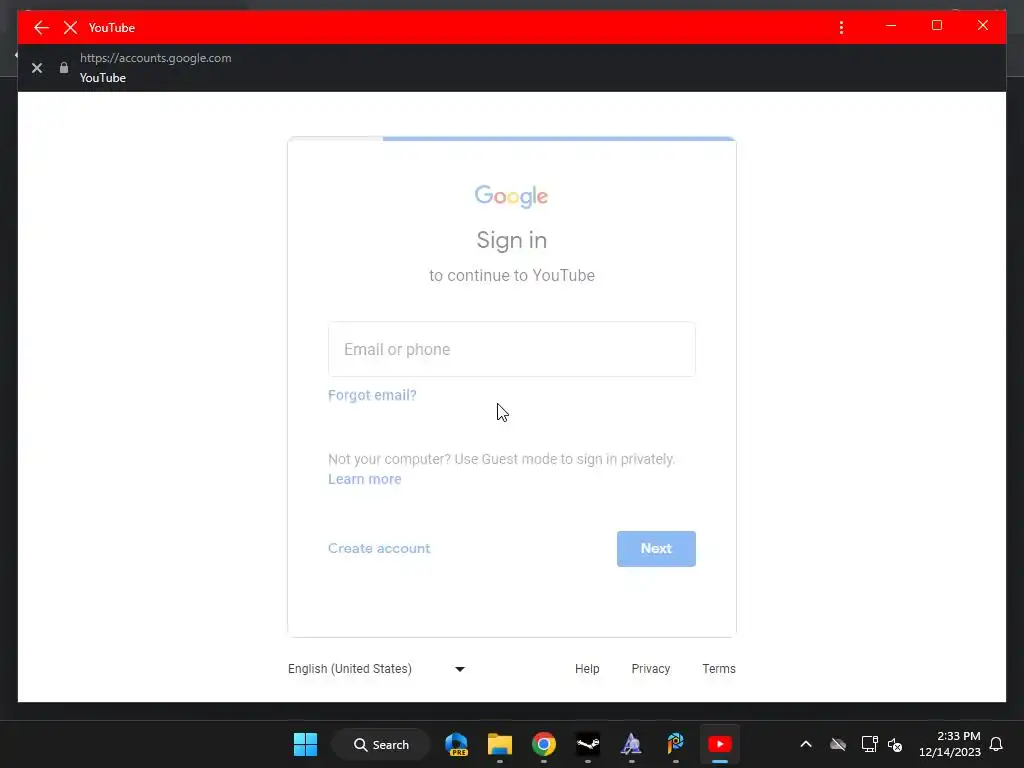
Task: Open the notifications bell icon
Action: tap(996, 744)
